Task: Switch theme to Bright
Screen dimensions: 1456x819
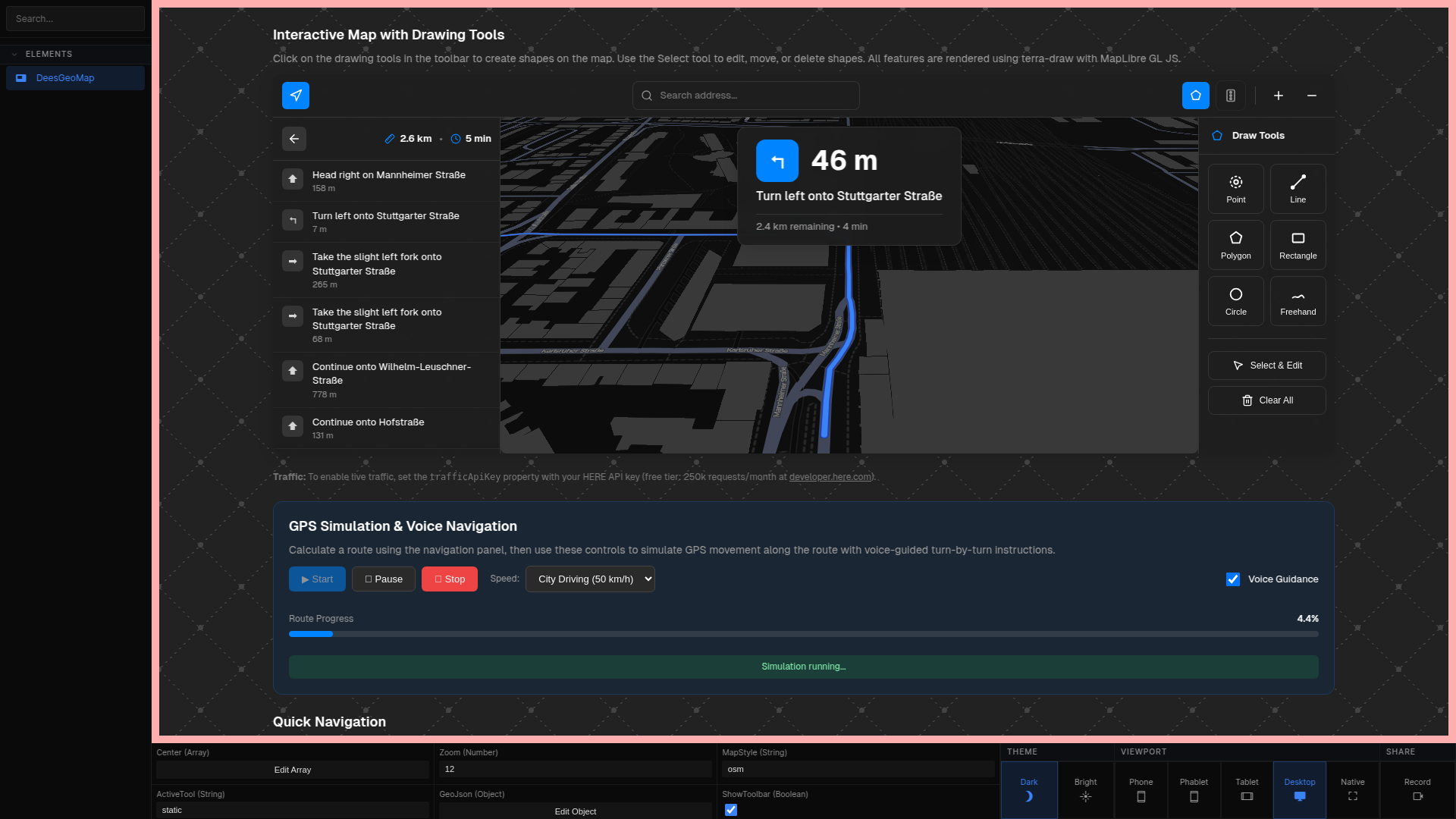Action: pos(1085,789)
